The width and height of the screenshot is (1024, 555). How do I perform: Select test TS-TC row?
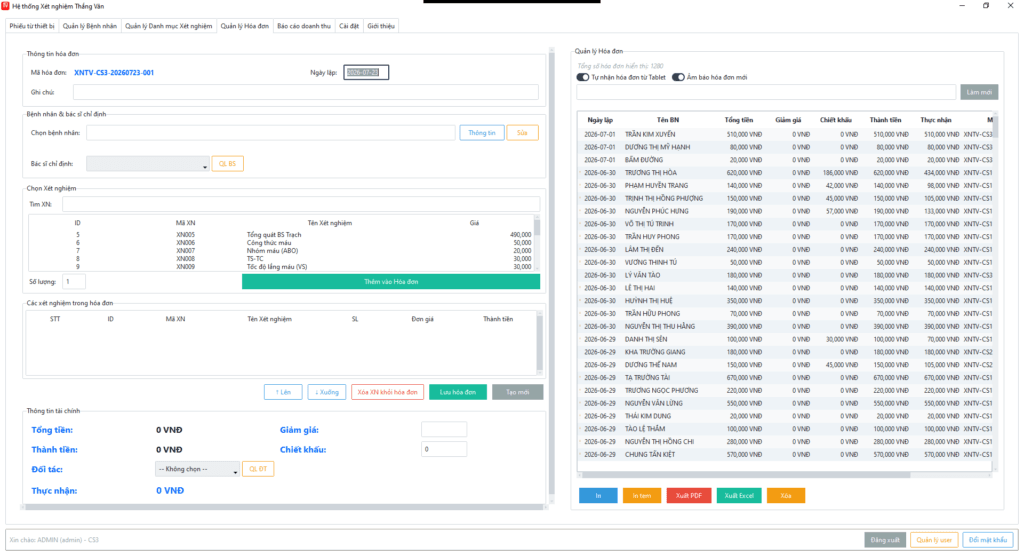[x=282, y=259]
